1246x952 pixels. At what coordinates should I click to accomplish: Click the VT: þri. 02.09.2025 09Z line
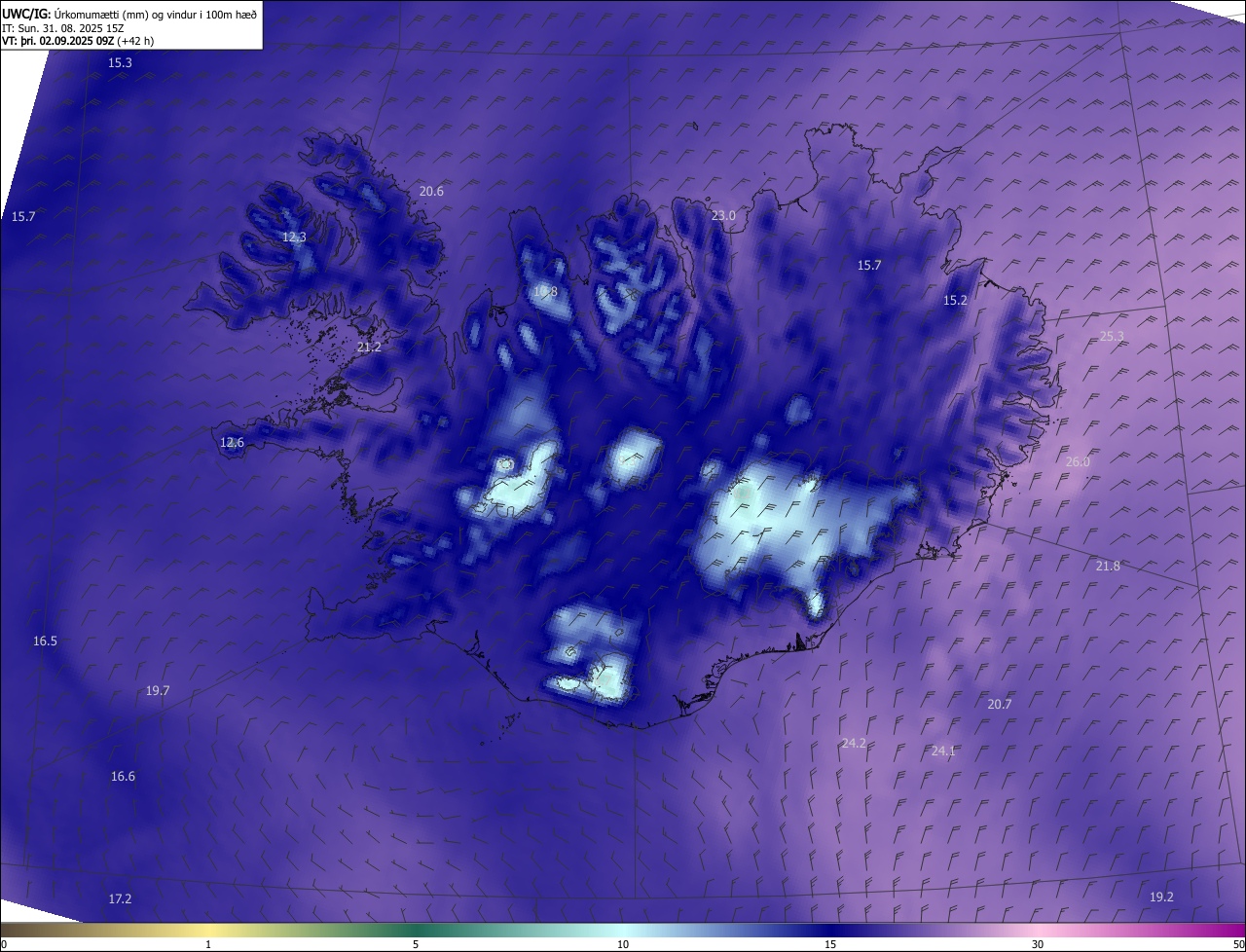click(x=78, y=41)
